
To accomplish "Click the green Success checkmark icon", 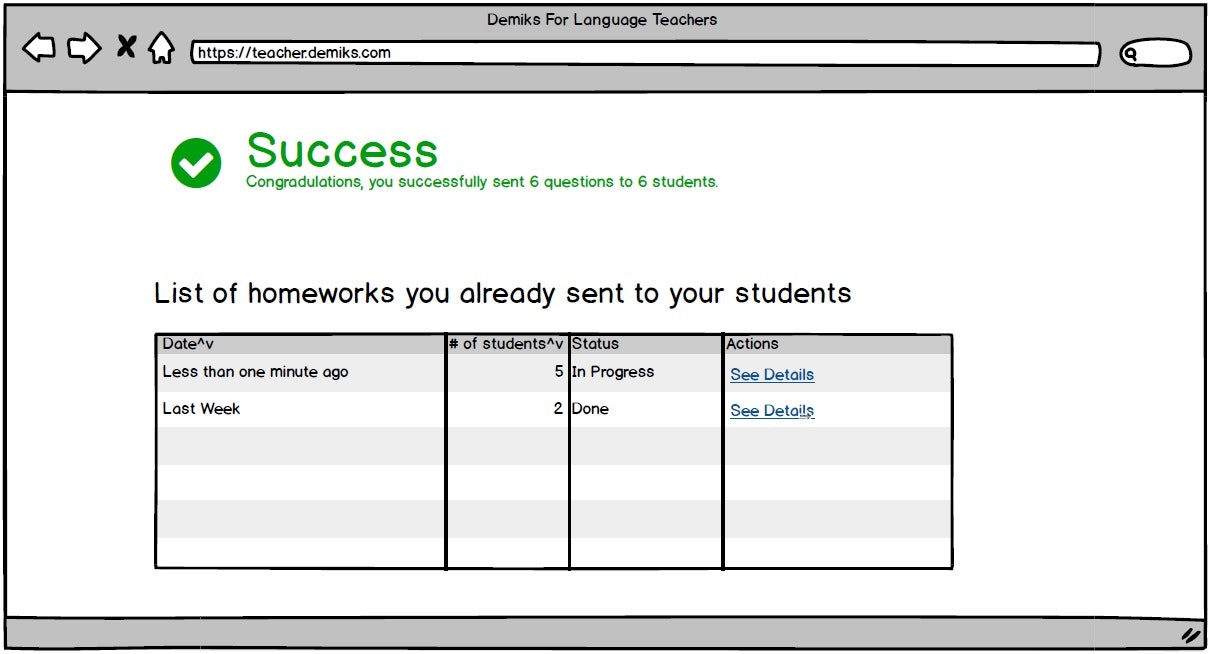I will [196, 162].
